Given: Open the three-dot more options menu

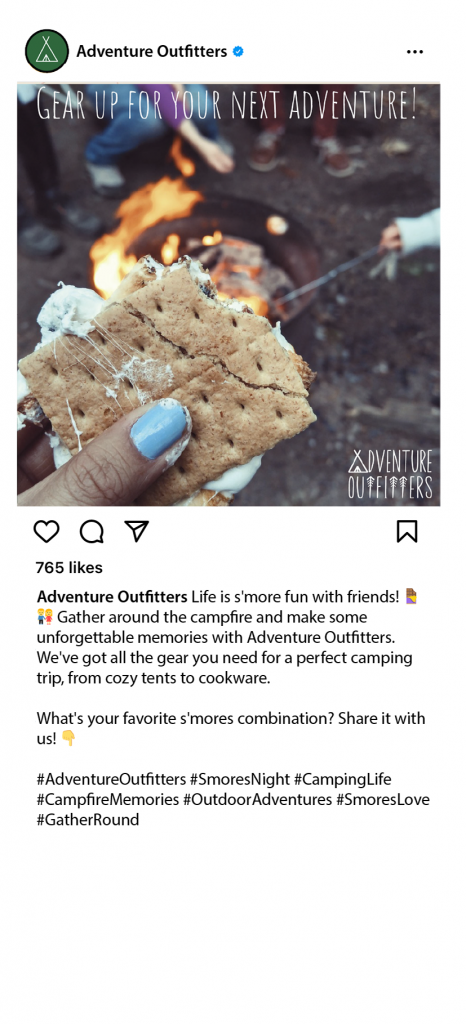Looking at the screenshot, I should [x=415, y=52].
